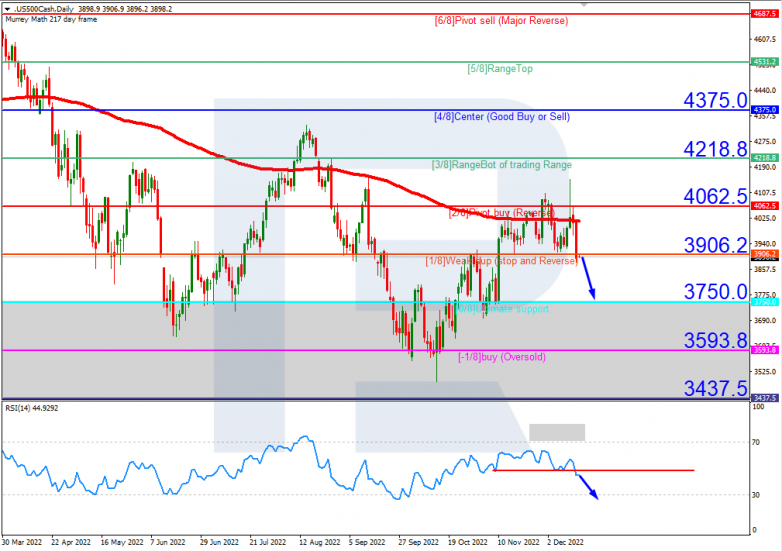This screenshot has width=782, height=551.
Task: Click the .US500Cash.Daily chart title
Action: click(x=43, y=9)
